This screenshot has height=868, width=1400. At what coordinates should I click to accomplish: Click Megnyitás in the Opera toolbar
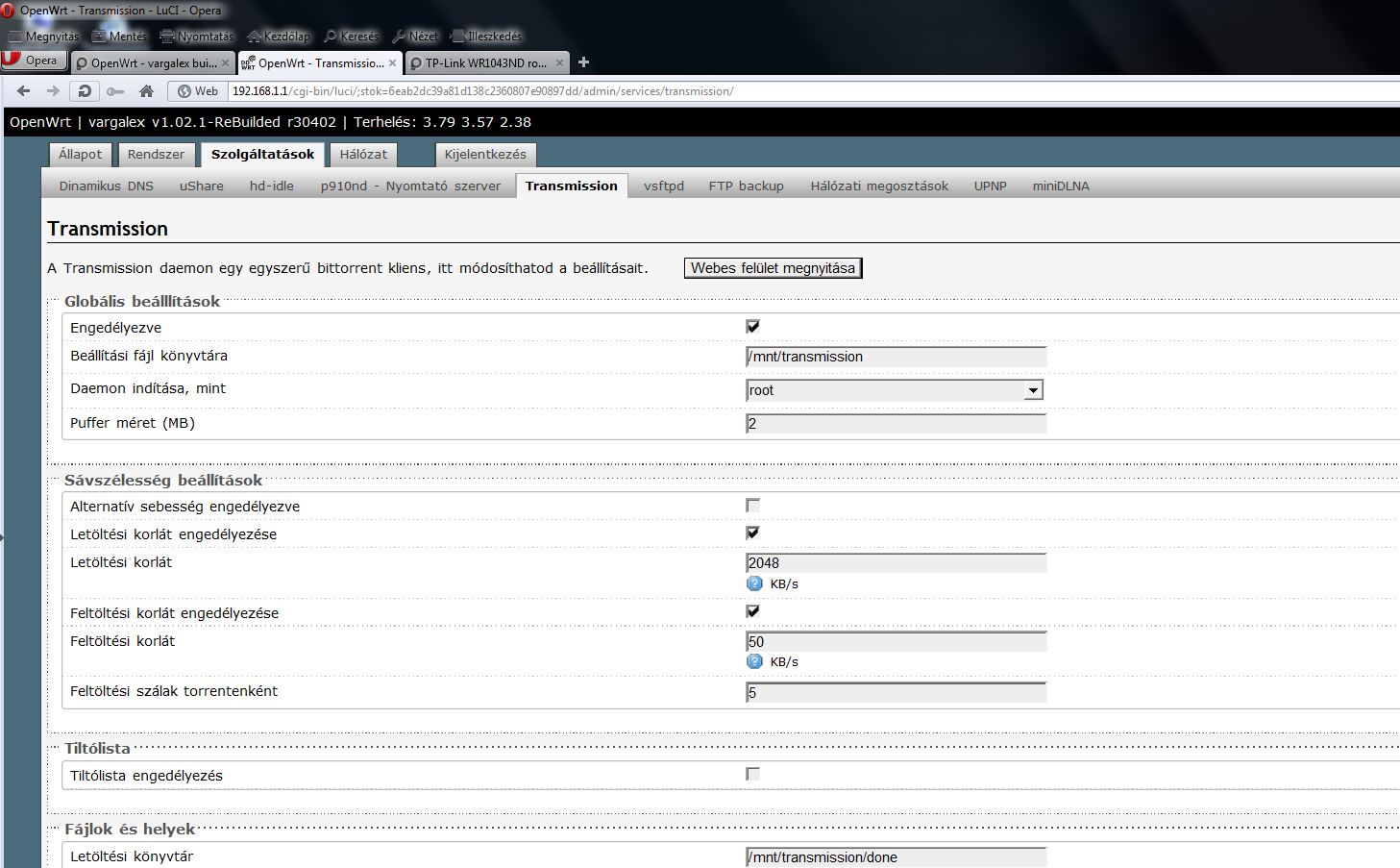click(x=44, y=37)
